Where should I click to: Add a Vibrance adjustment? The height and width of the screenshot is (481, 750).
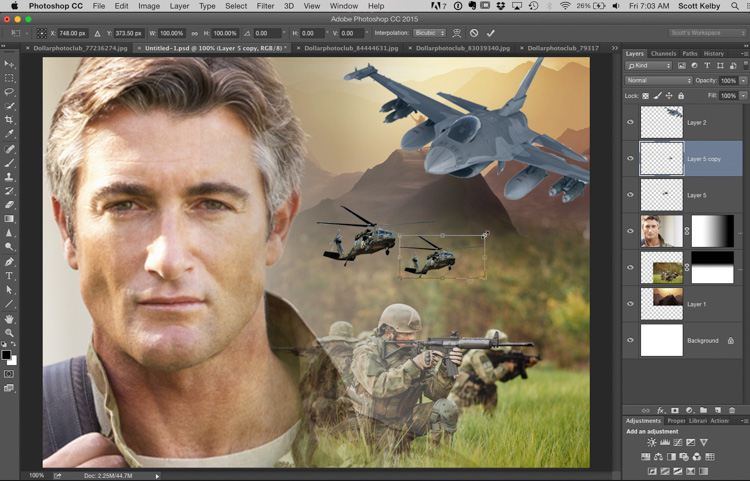click(x=704, y=443)
